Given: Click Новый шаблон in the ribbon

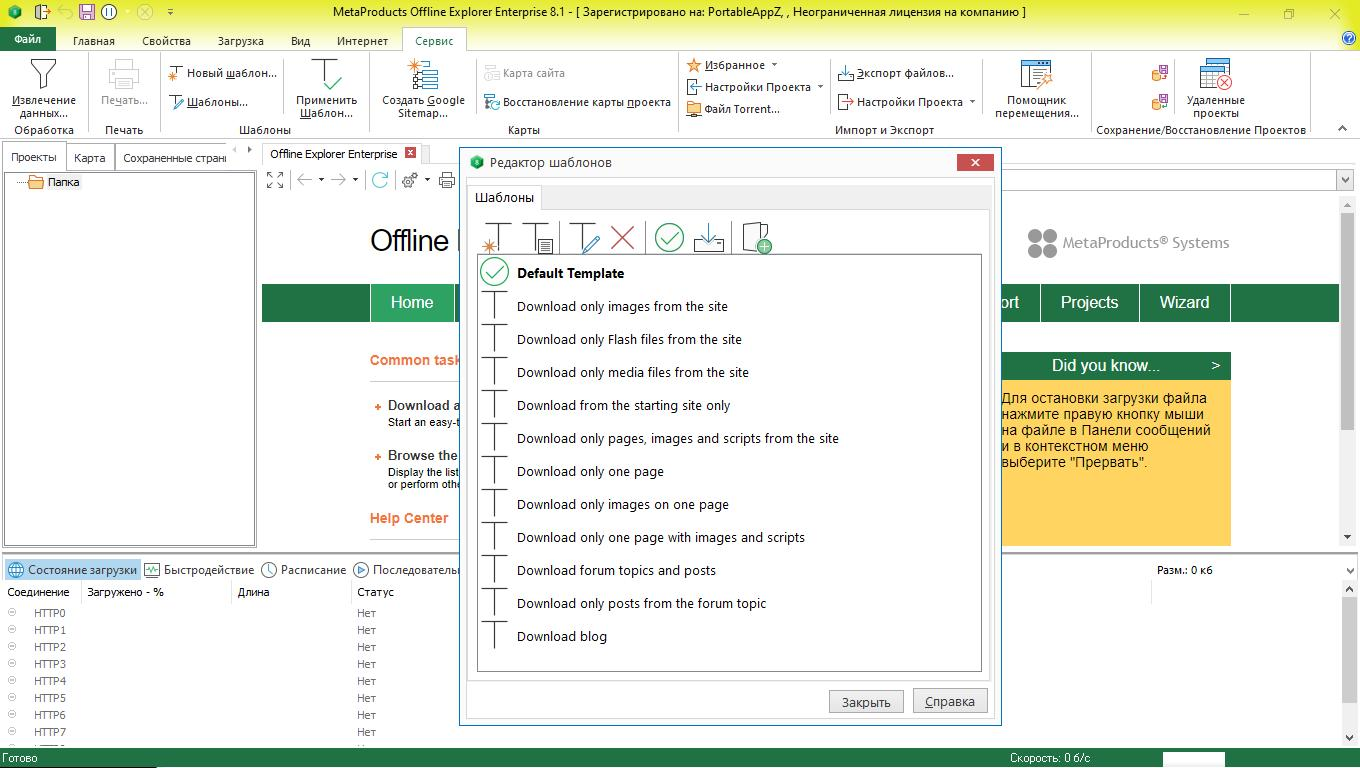Looking at the screenshot, I should click(x=222, y=73).
